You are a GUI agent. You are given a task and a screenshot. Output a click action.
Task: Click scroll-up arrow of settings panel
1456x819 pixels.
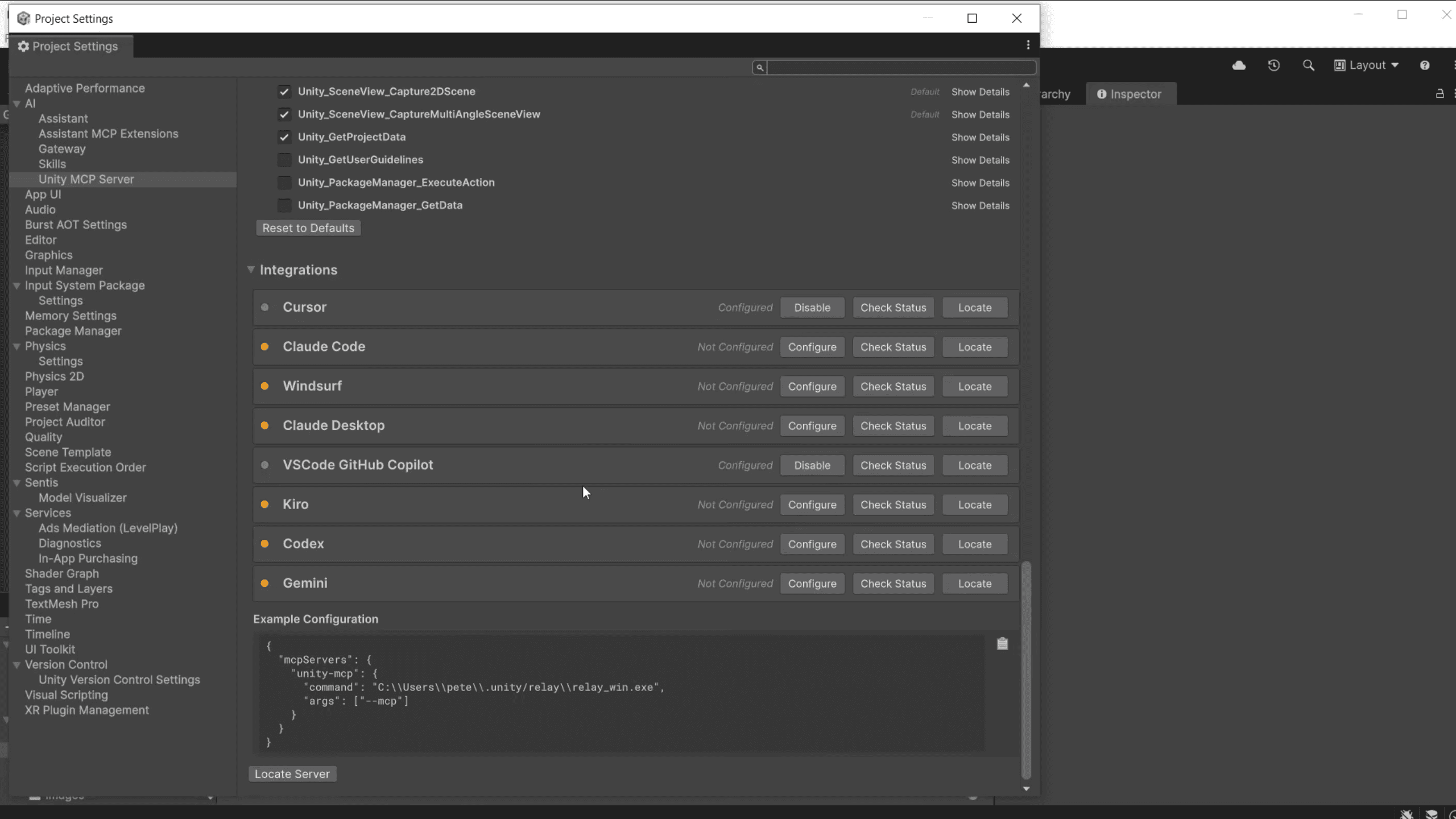pos(1026,85)
